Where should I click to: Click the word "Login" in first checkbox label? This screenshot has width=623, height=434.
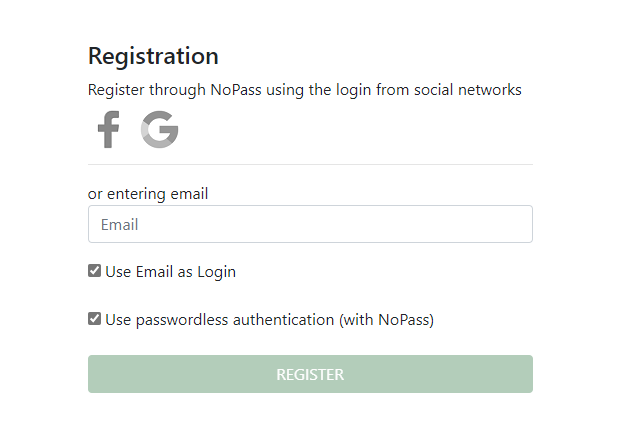click(216, 271)
